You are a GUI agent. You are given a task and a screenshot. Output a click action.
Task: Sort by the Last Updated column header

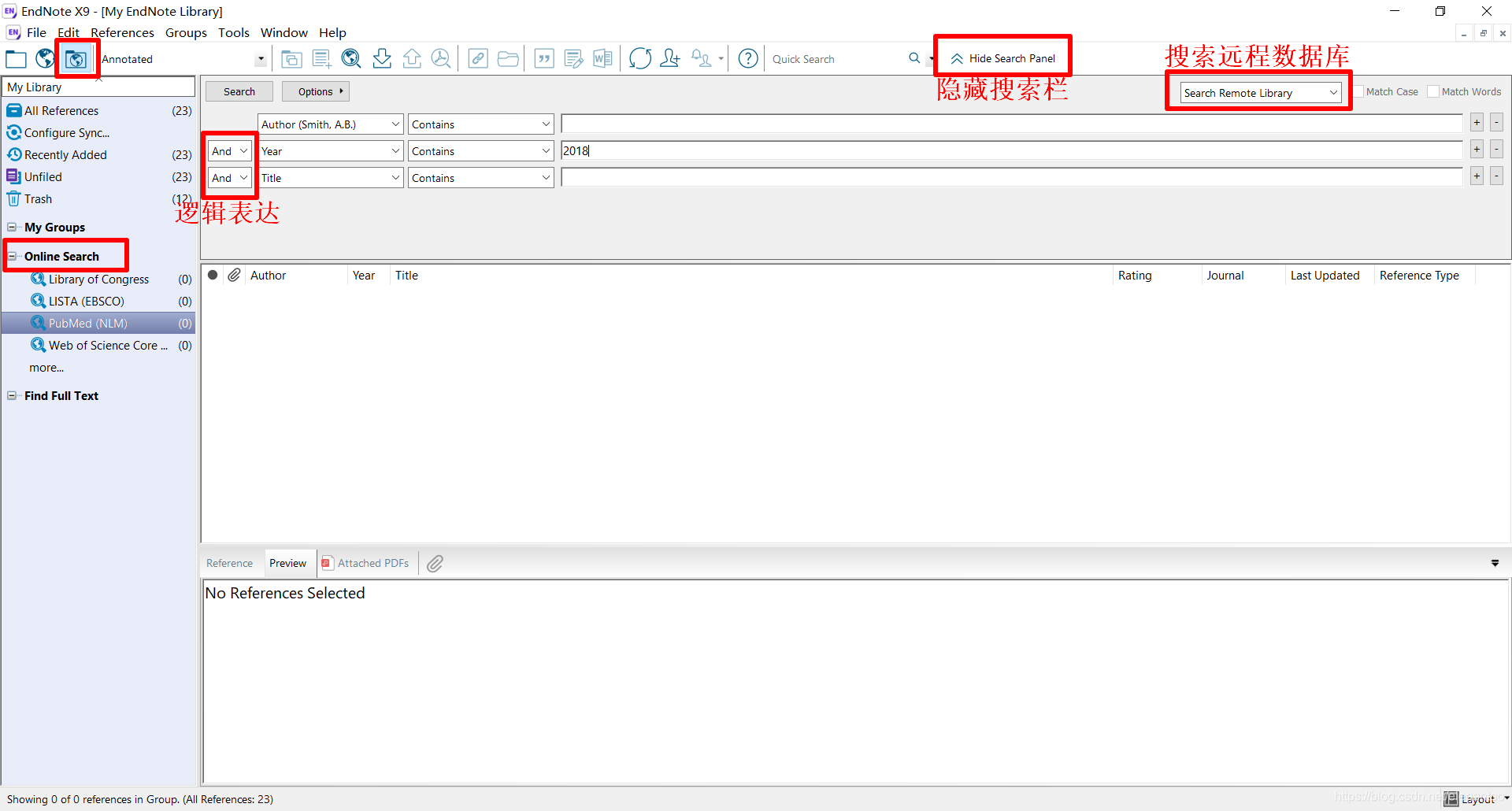pos(1329,276)
